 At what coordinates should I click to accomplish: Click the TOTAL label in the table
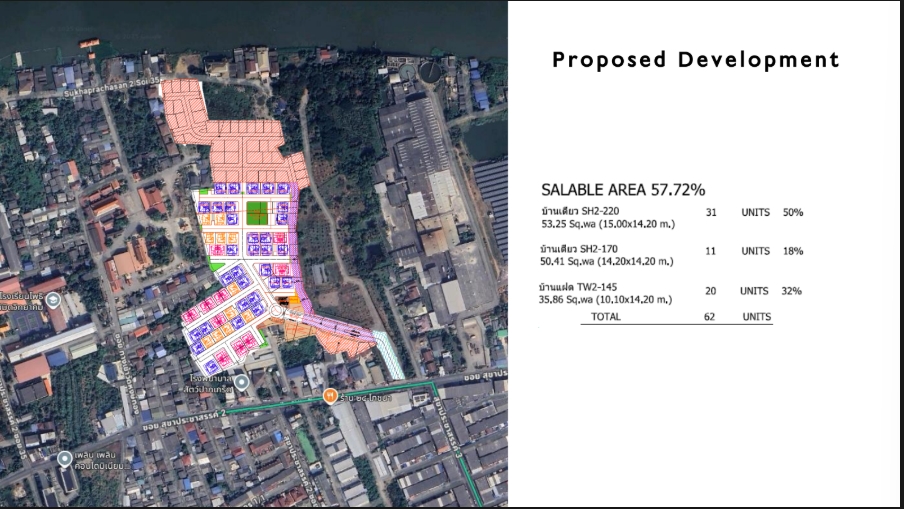click(605, 316)
